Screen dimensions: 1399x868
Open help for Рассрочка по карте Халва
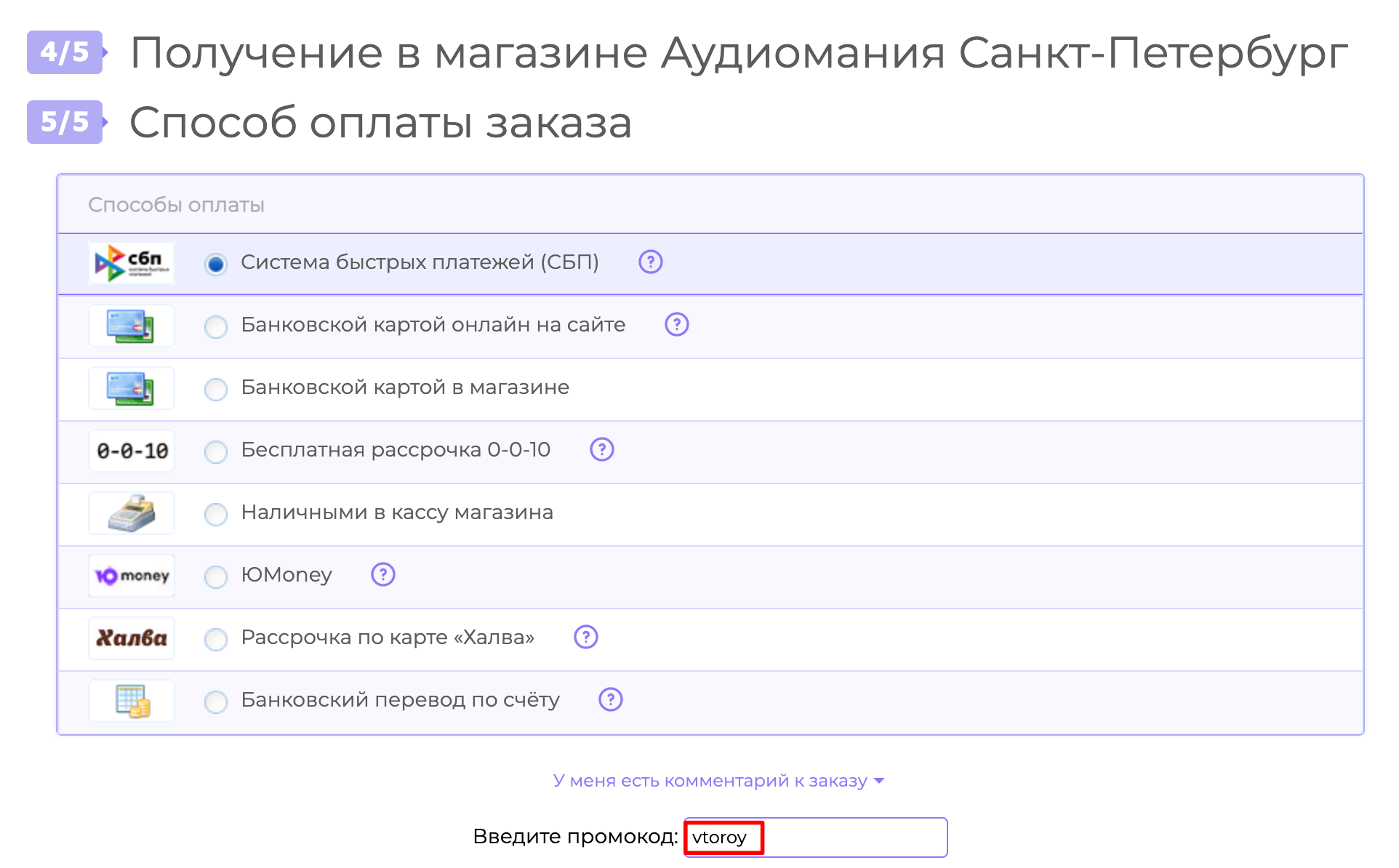(585, 637)
